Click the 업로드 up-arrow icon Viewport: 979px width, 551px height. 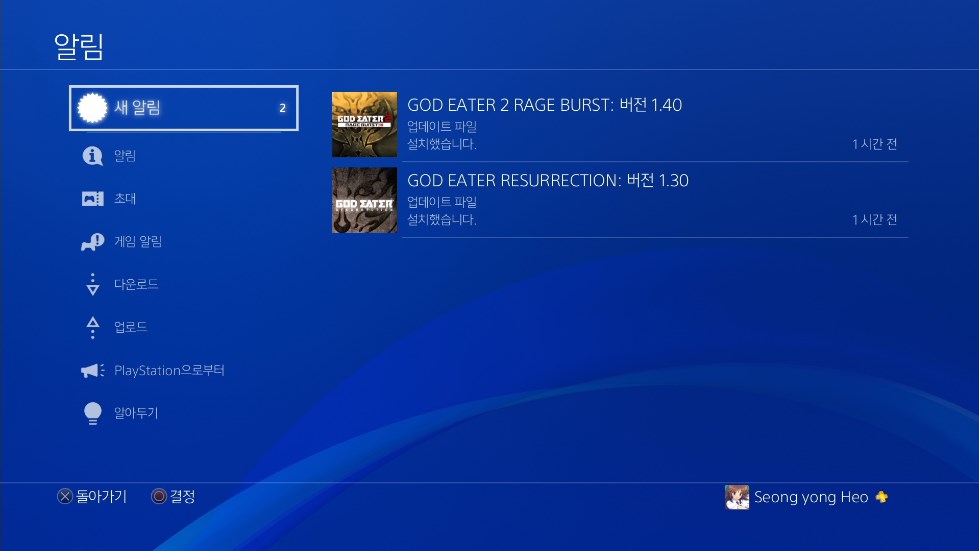tap(92, 327)
